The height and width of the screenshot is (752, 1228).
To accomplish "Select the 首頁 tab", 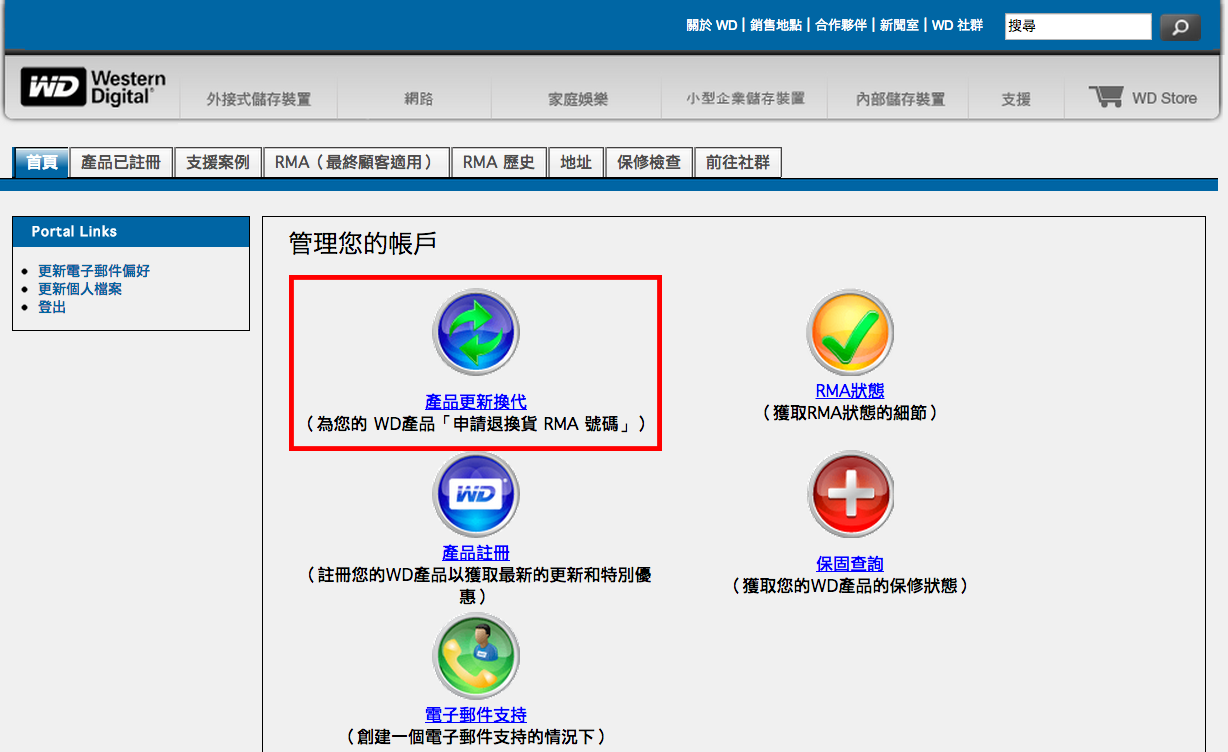I will click(x=41, y=162).
